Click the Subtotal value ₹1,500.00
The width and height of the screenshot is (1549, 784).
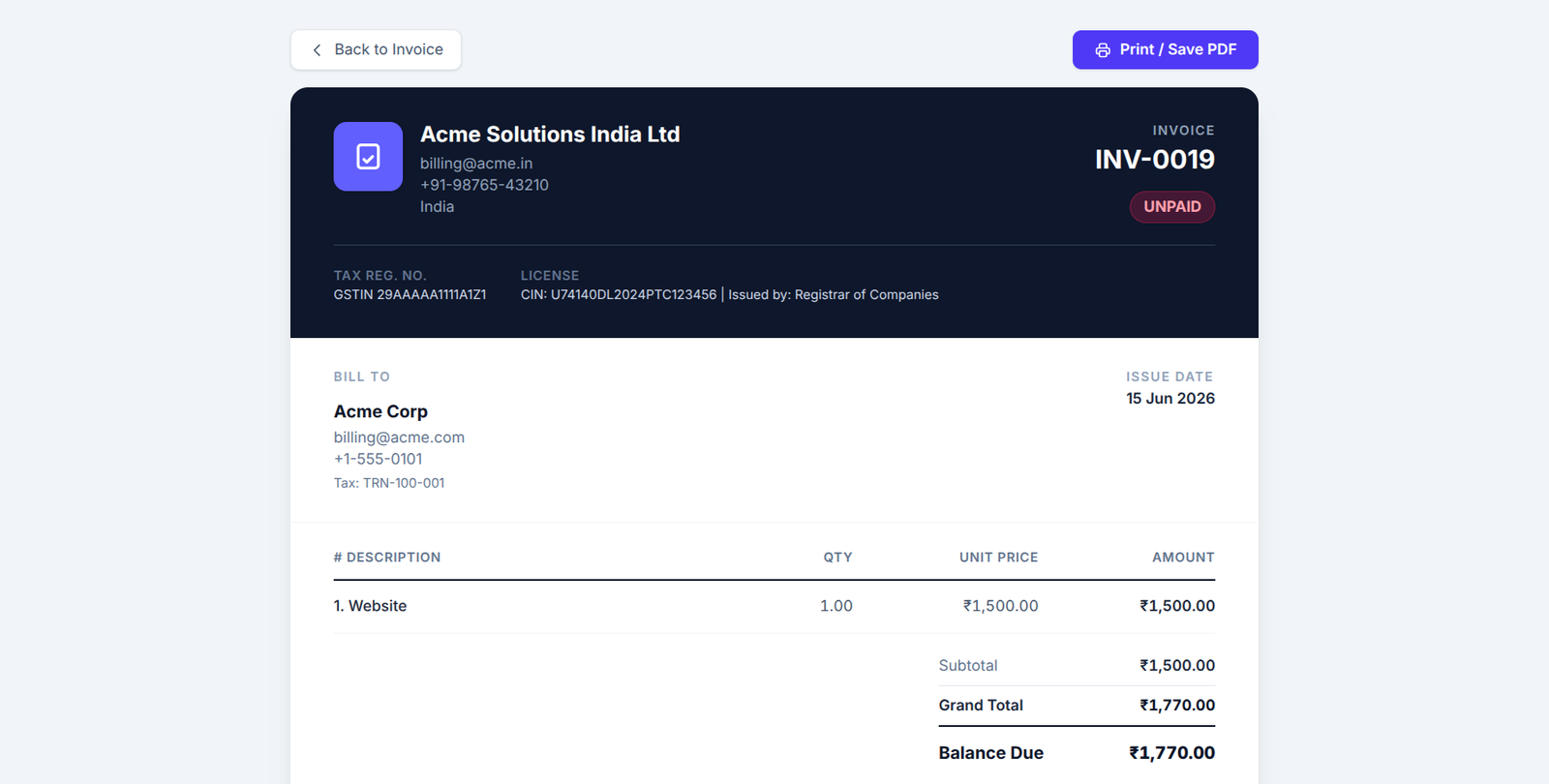click(1176, 666)
